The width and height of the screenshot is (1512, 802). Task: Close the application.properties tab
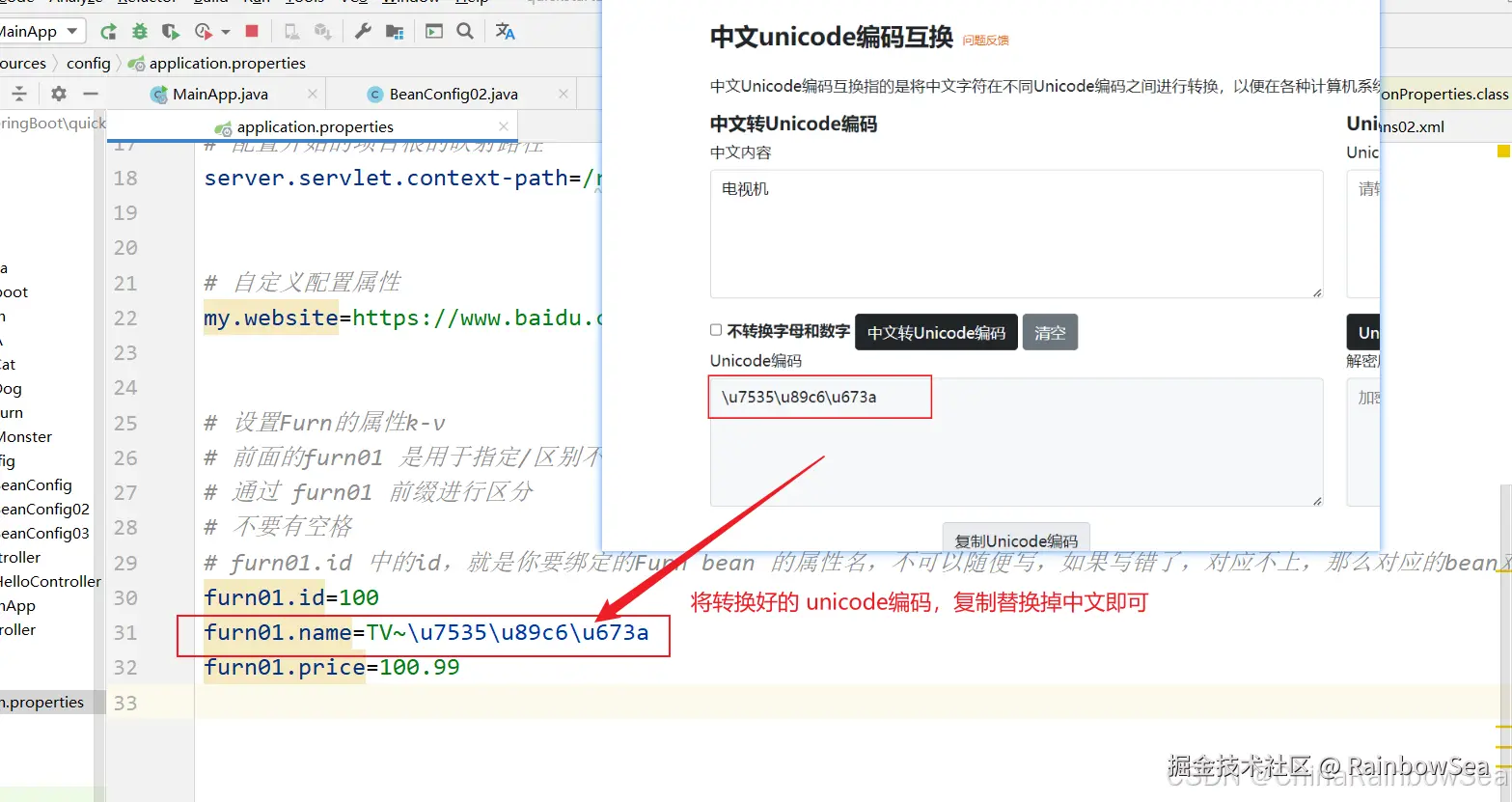click(x=503, y=126)
